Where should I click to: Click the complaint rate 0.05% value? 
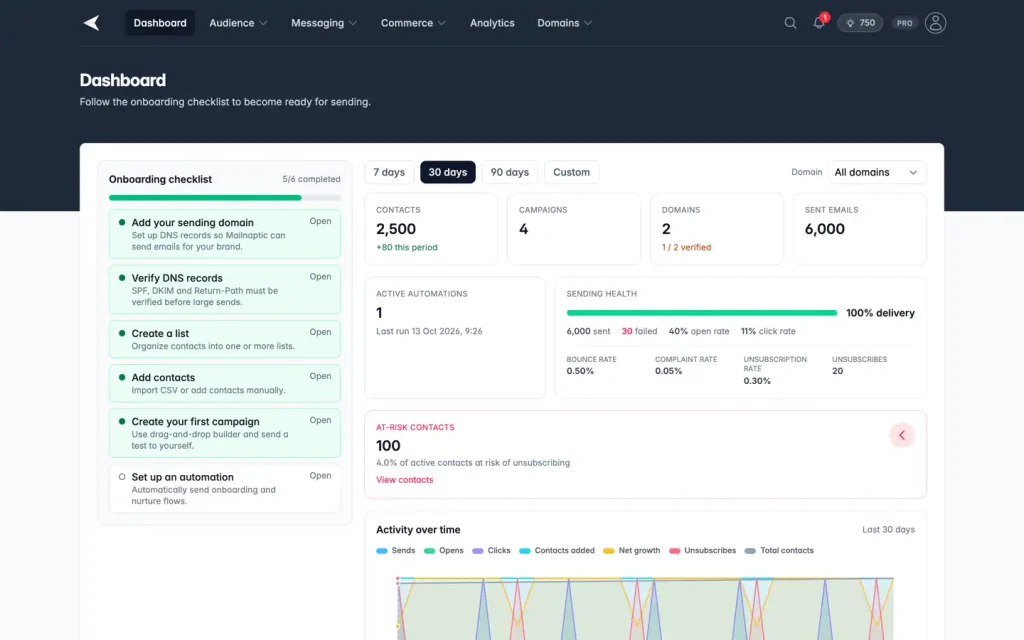coord(669,371)
